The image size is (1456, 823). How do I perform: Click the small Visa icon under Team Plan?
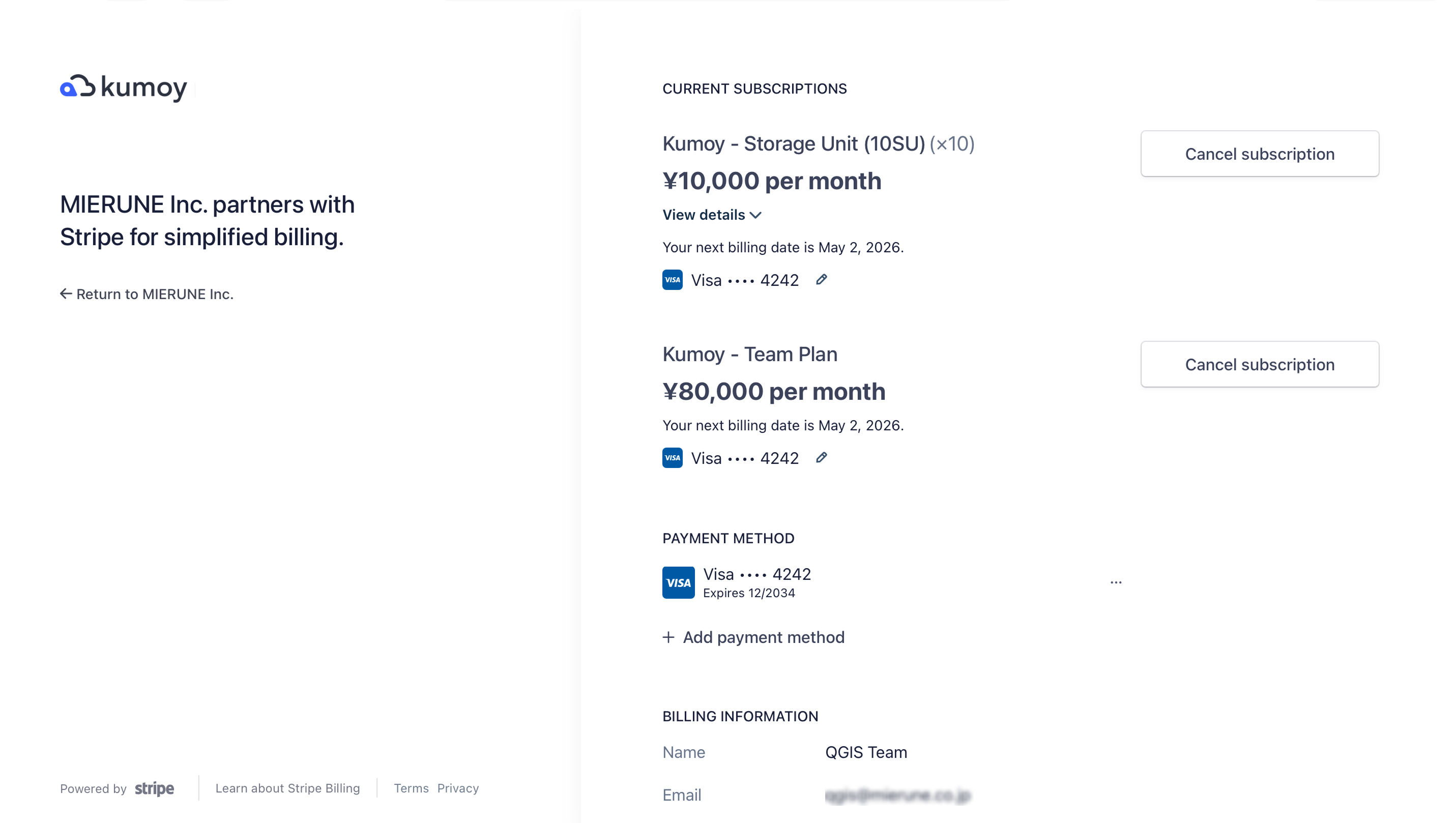click(673, 458)
